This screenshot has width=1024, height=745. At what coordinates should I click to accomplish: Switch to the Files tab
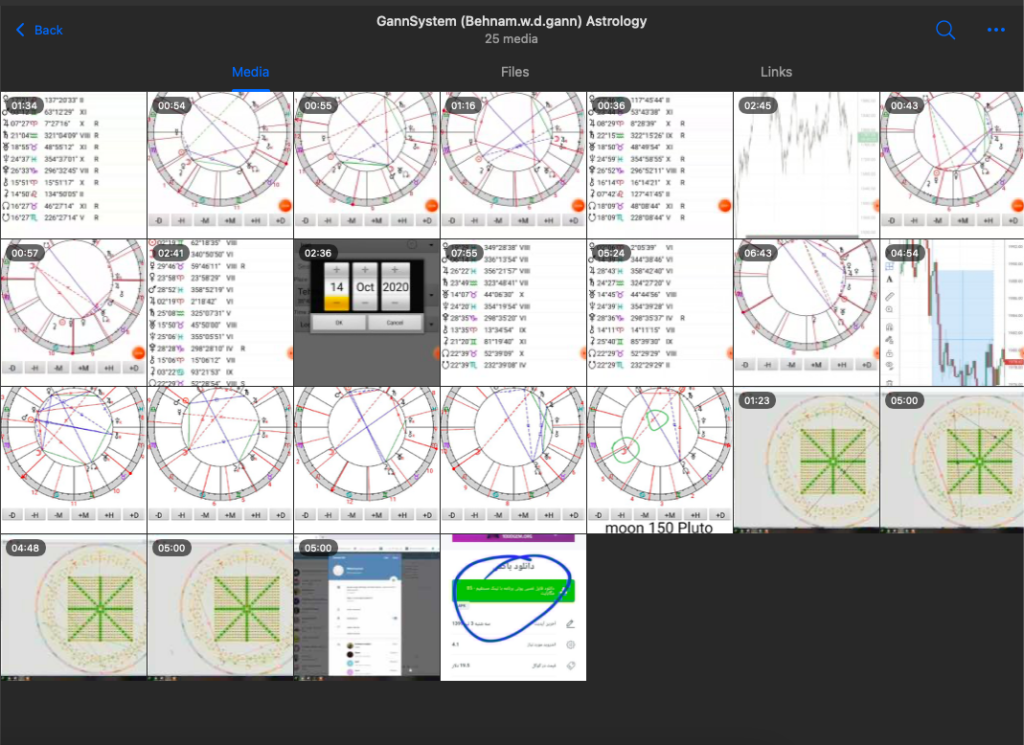pos(515,72)
